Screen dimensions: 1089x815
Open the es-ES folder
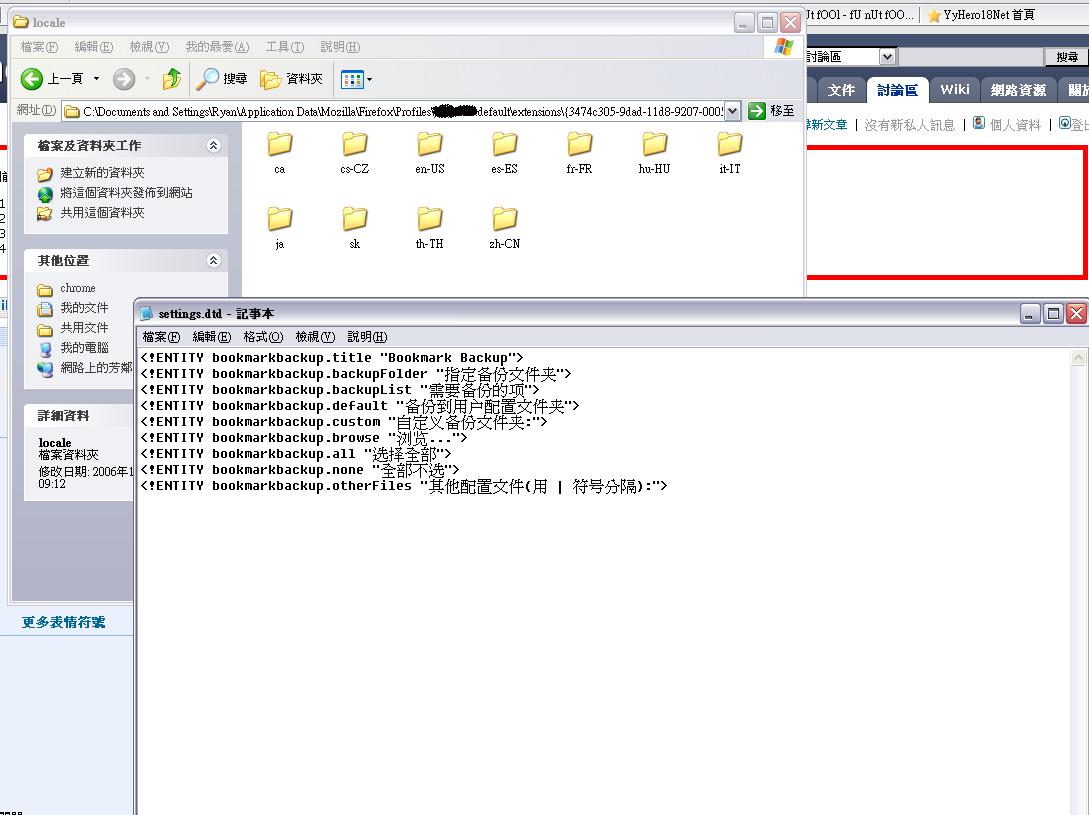504,151
